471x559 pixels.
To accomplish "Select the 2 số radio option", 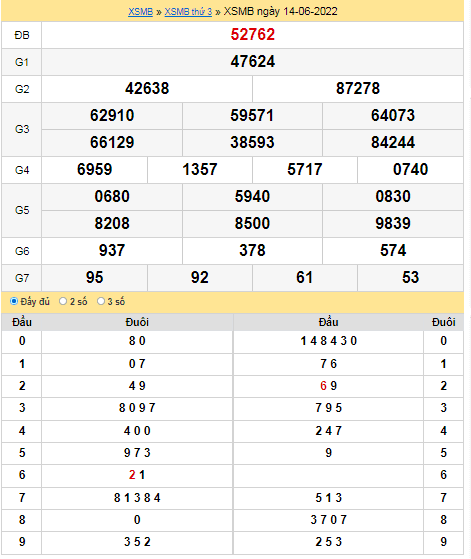I will coord(63,301).
